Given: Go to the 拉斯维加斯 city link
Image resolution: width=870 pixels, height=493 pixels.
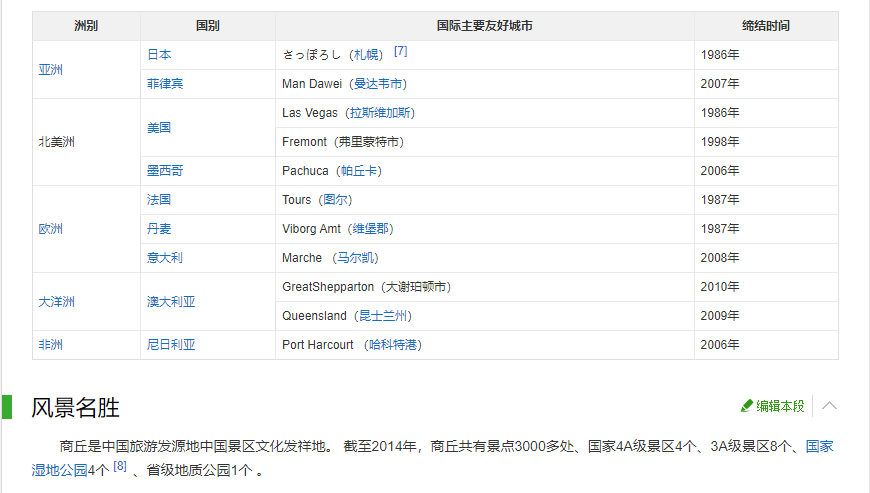Looking at the screenshot, I should [381, 113].
